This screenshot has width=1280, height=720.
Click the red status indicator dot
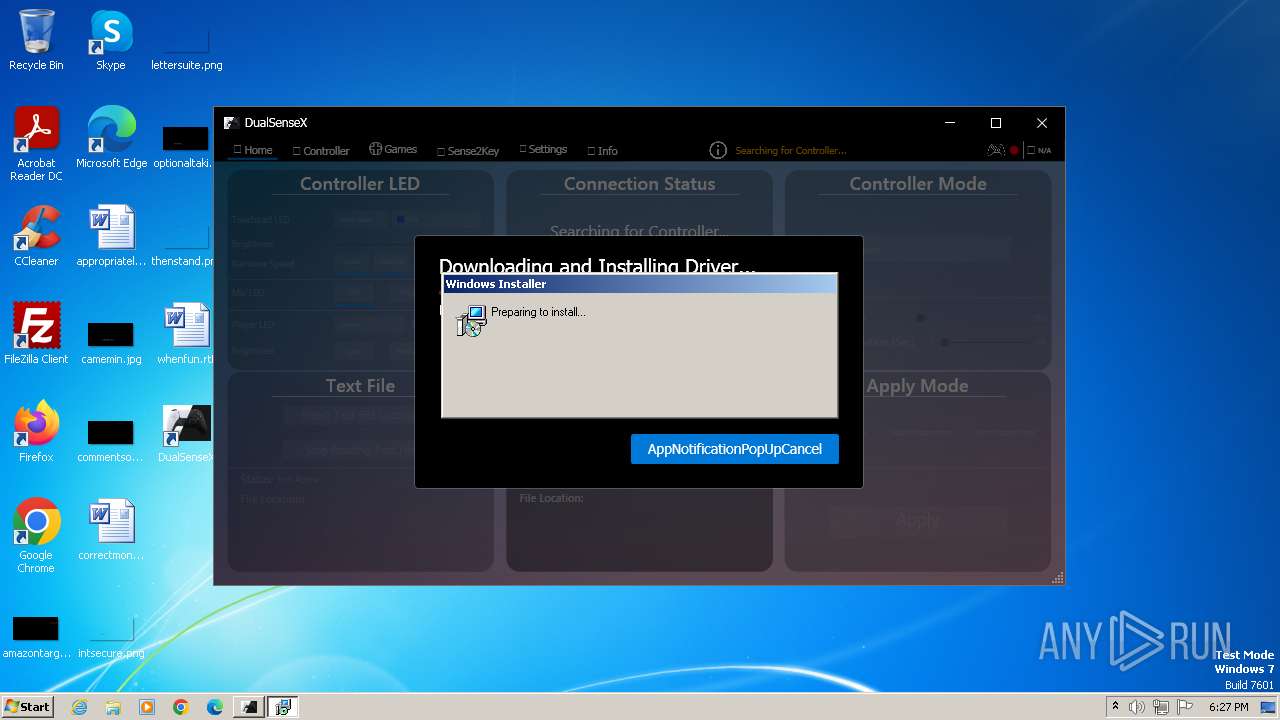(1014, 151)
